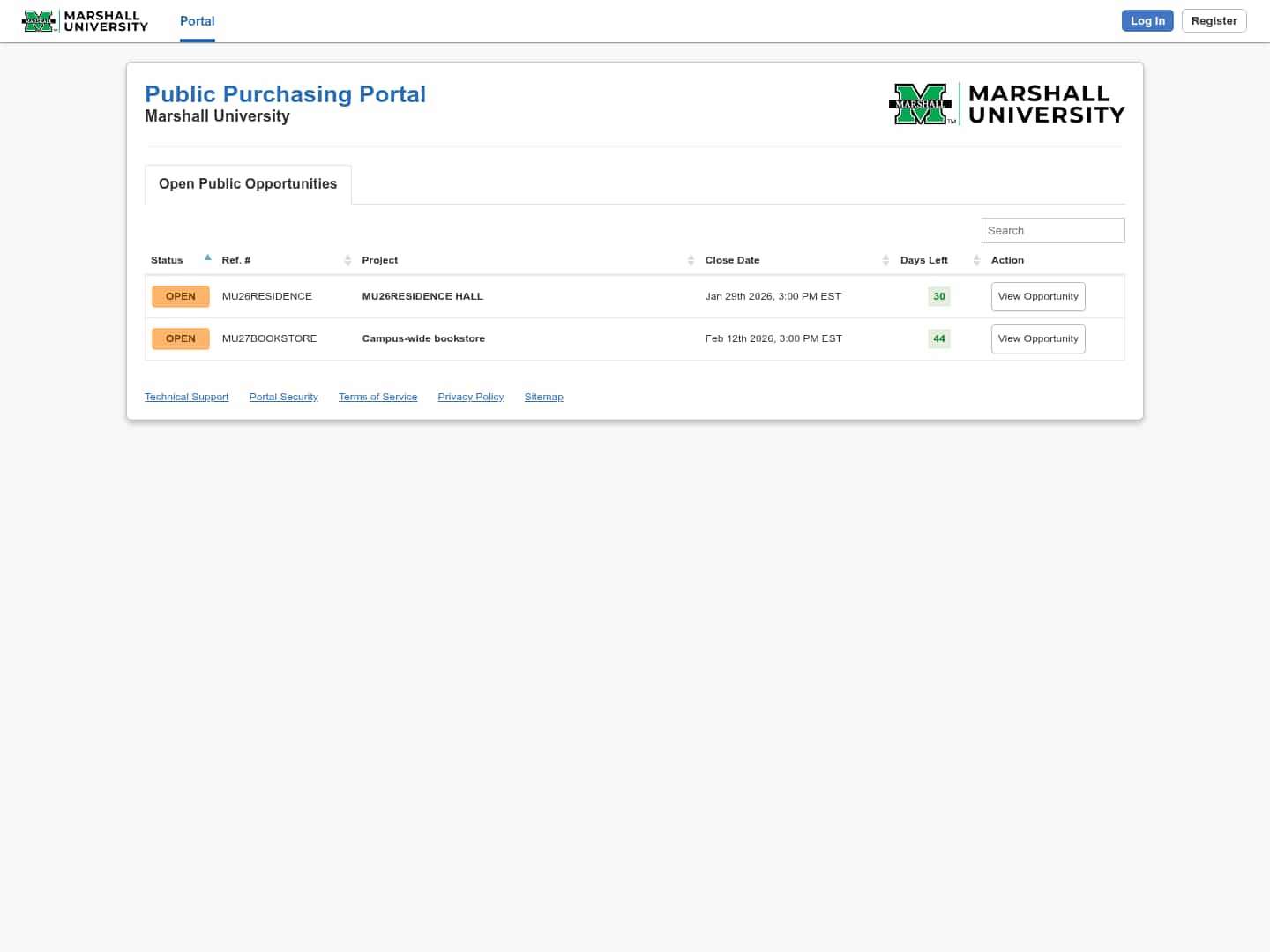Click the Log In button
This screenshot has height=952, width=1270.
coord(1147,21)
